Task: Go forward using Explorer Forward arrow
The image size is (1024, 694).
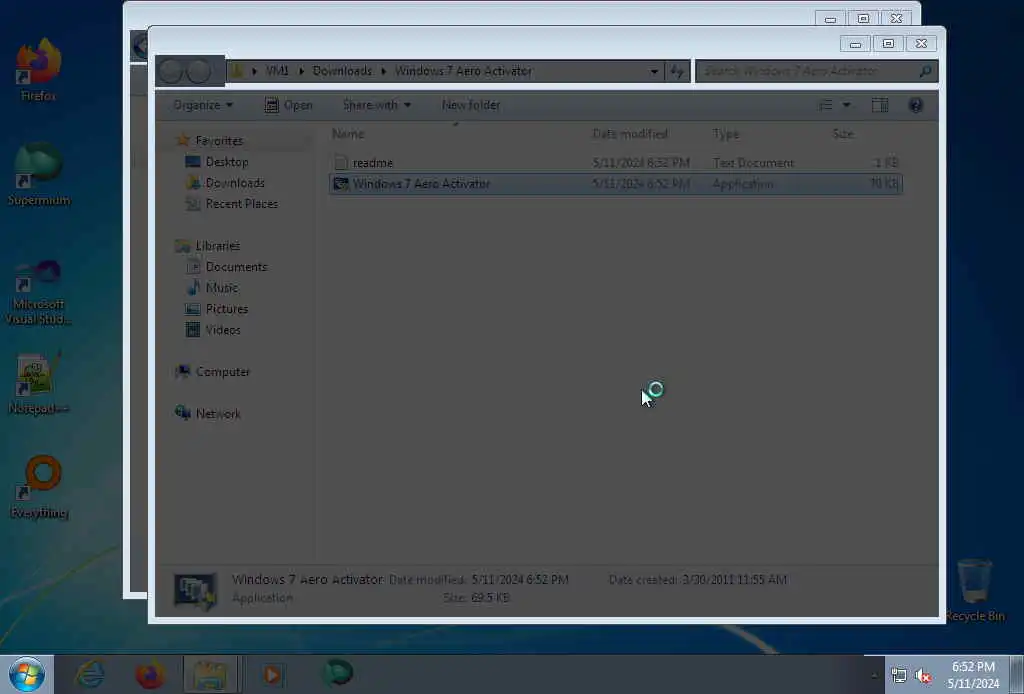Action: pos(199,71)
